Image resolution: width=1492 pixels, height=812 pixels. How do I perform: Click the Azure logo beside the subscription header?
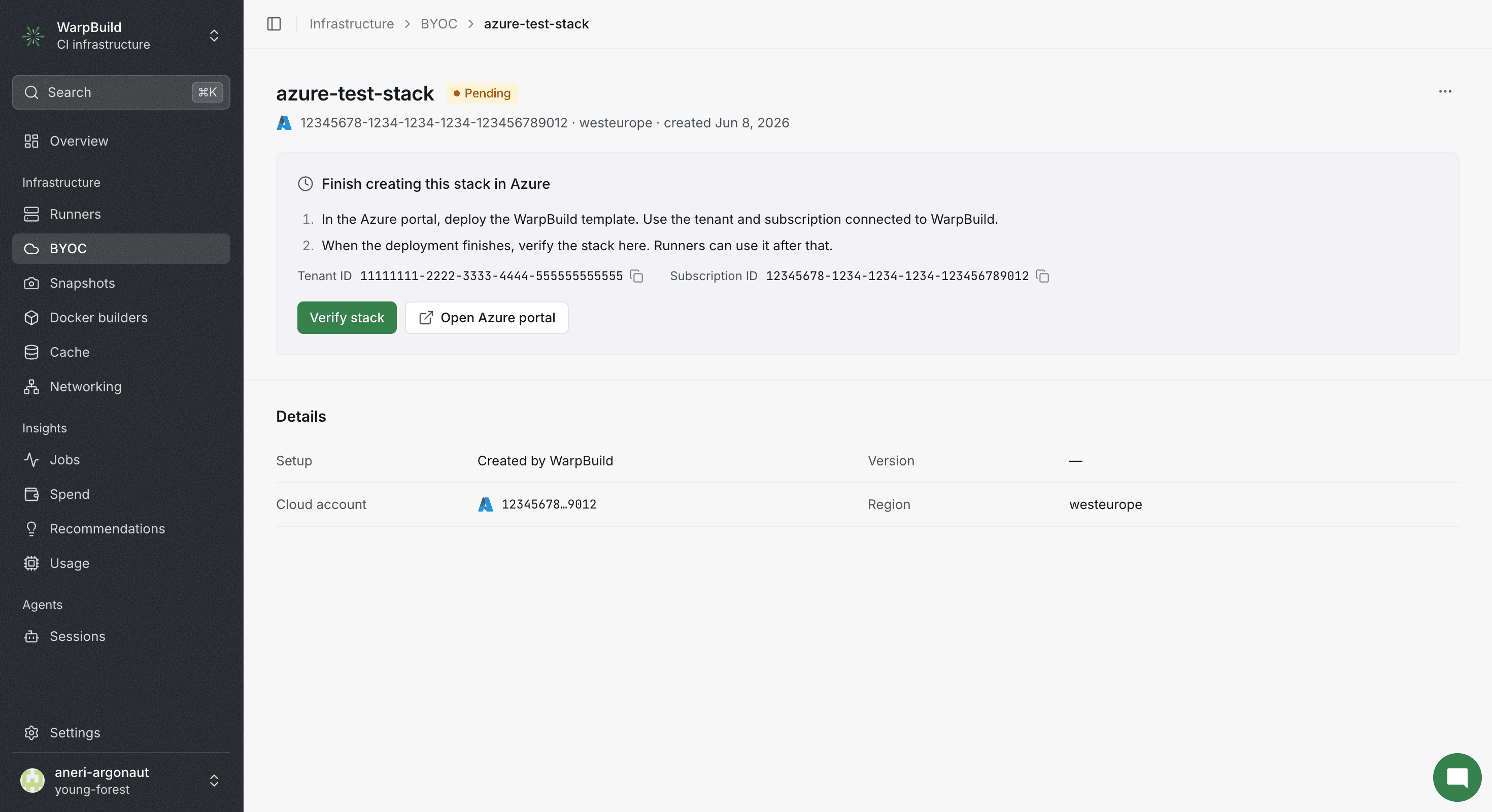[284, 123]
